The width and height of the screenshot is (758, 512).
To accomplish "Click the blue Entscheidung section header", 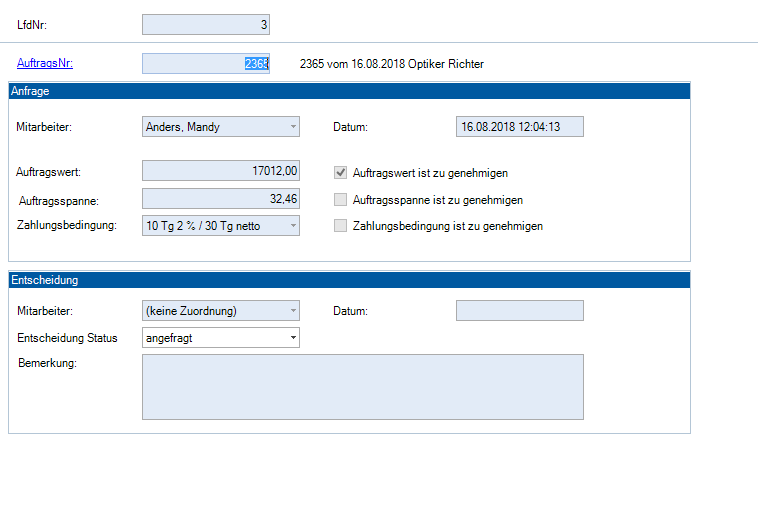I will (x=349, y=280).
